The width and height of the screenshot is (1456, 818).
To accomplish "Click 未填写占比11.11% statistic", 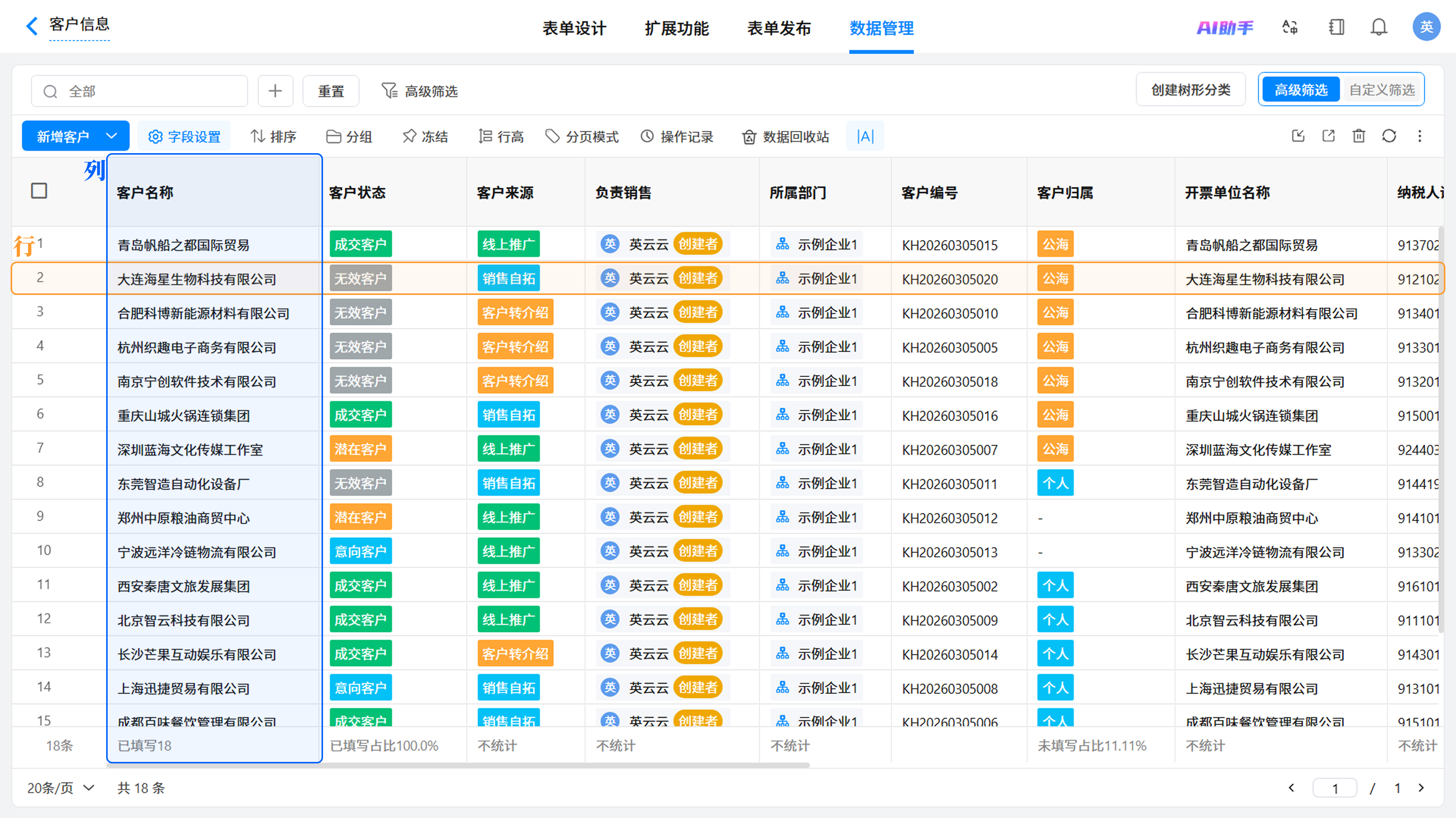I will click(x=1092, y=745).
